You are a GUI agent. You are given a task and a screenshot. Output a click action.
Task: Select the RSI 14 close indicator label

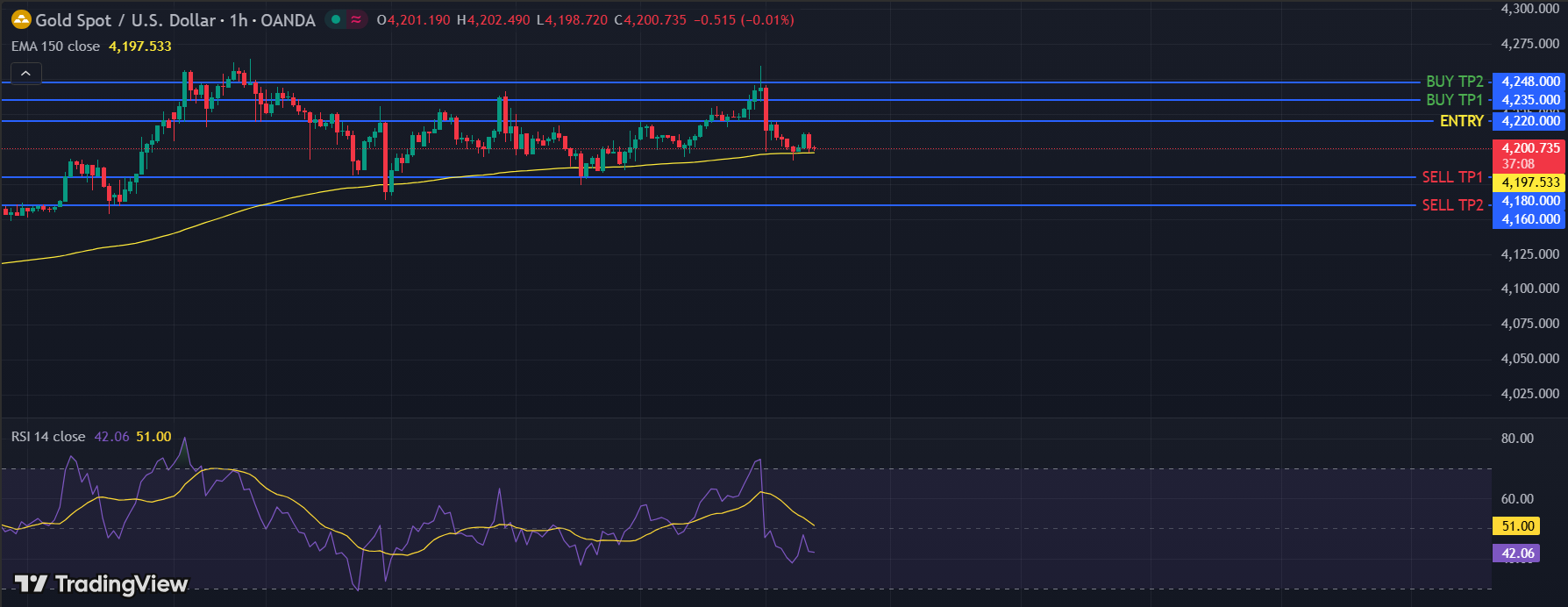click(x=48, y=437)
